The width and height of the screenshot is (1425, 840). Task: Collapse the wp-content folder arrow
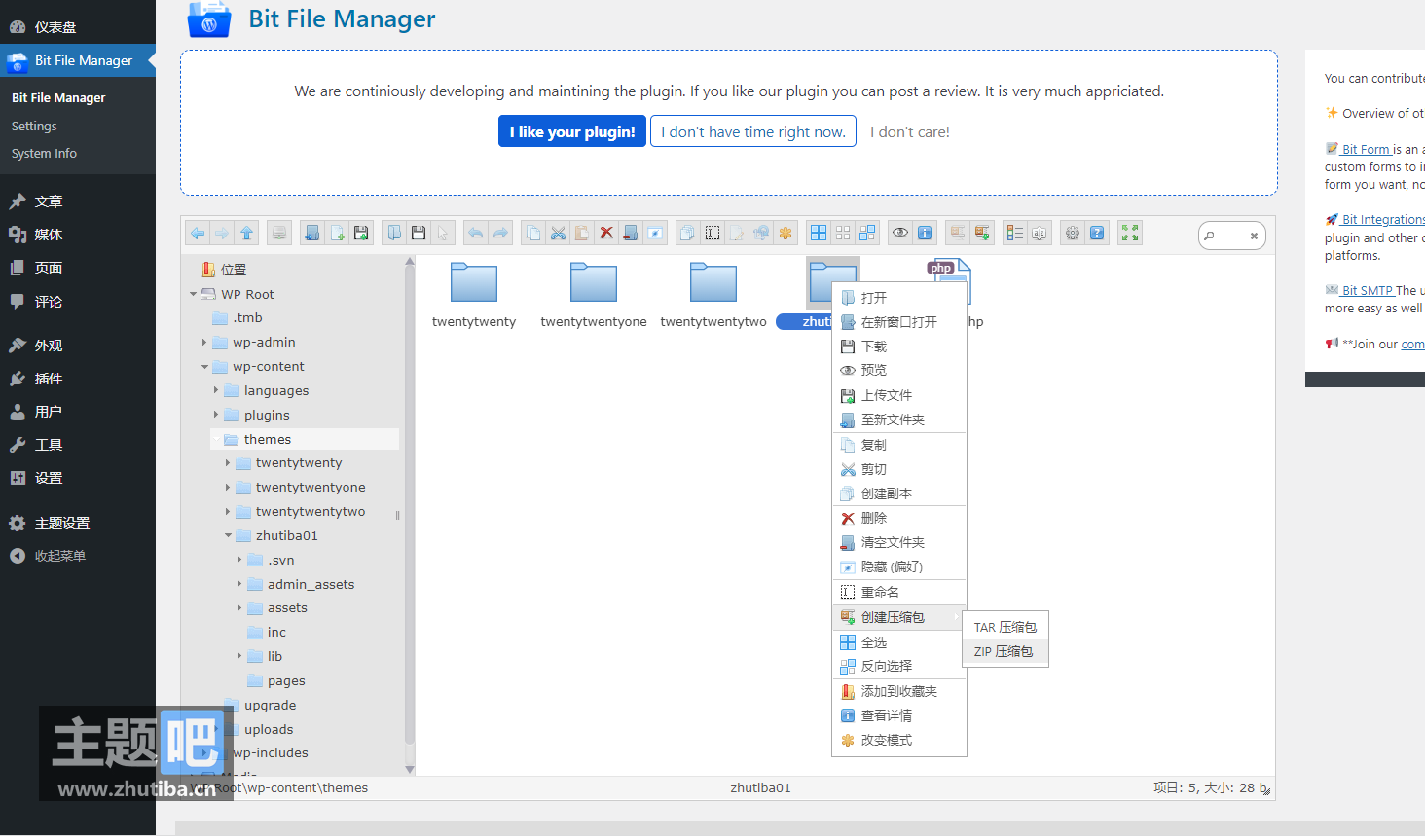pos(204,367)
